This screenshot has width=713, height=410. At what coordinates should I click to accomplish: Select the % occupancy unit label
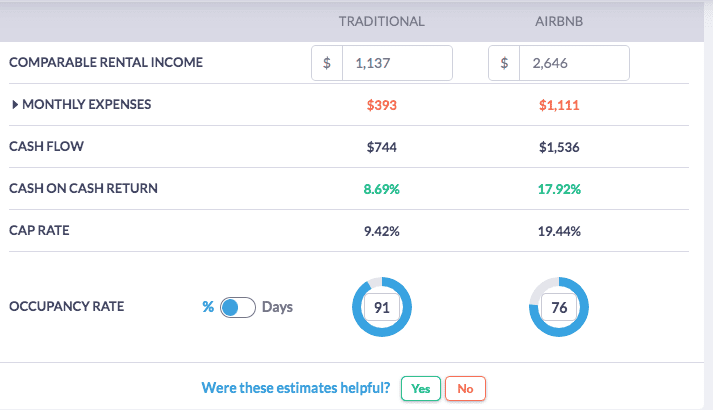[208, 308]
